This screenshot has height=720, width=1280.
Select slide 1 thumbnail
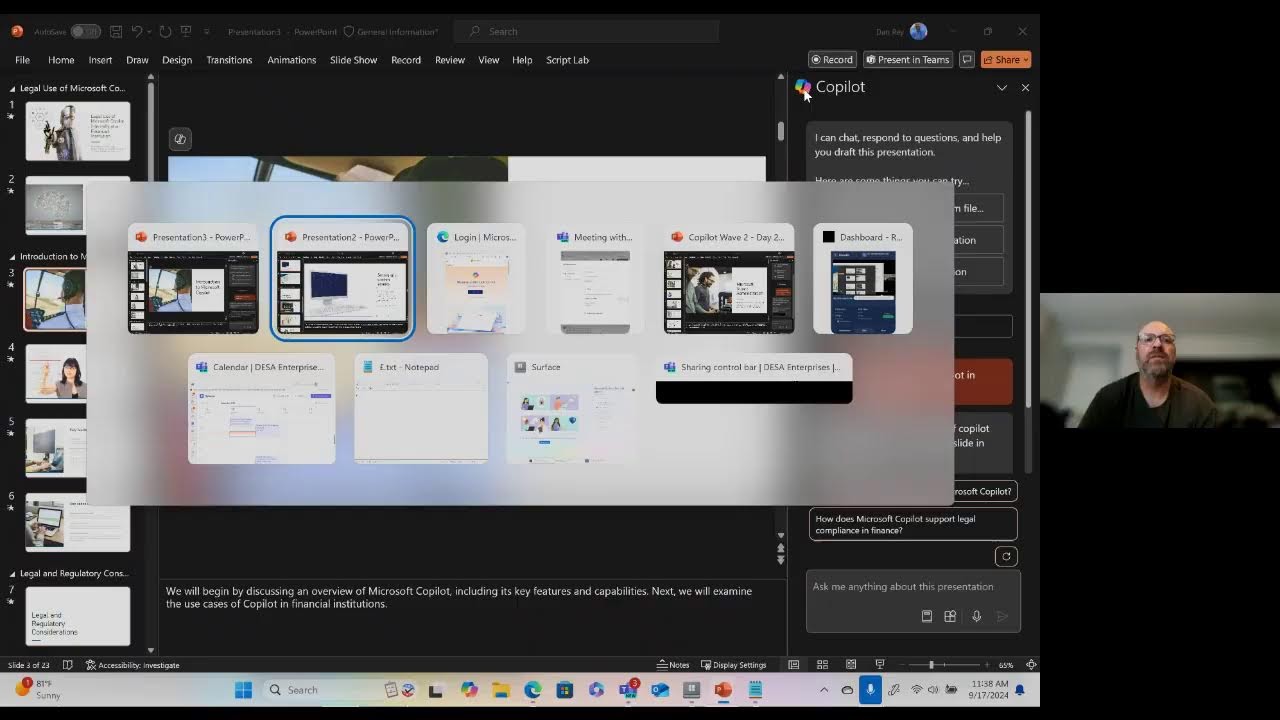(78, 131)
